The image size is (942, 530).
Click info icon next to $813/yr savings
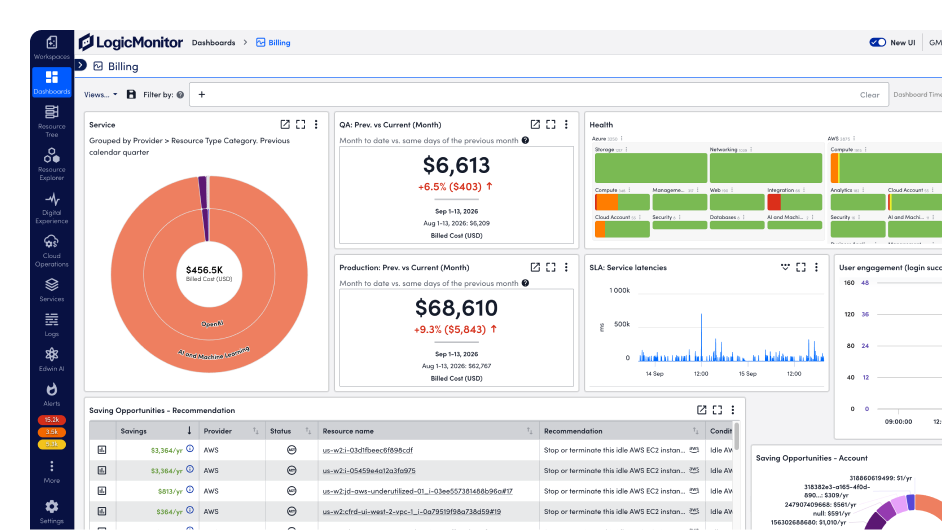(x=190, y=490)
